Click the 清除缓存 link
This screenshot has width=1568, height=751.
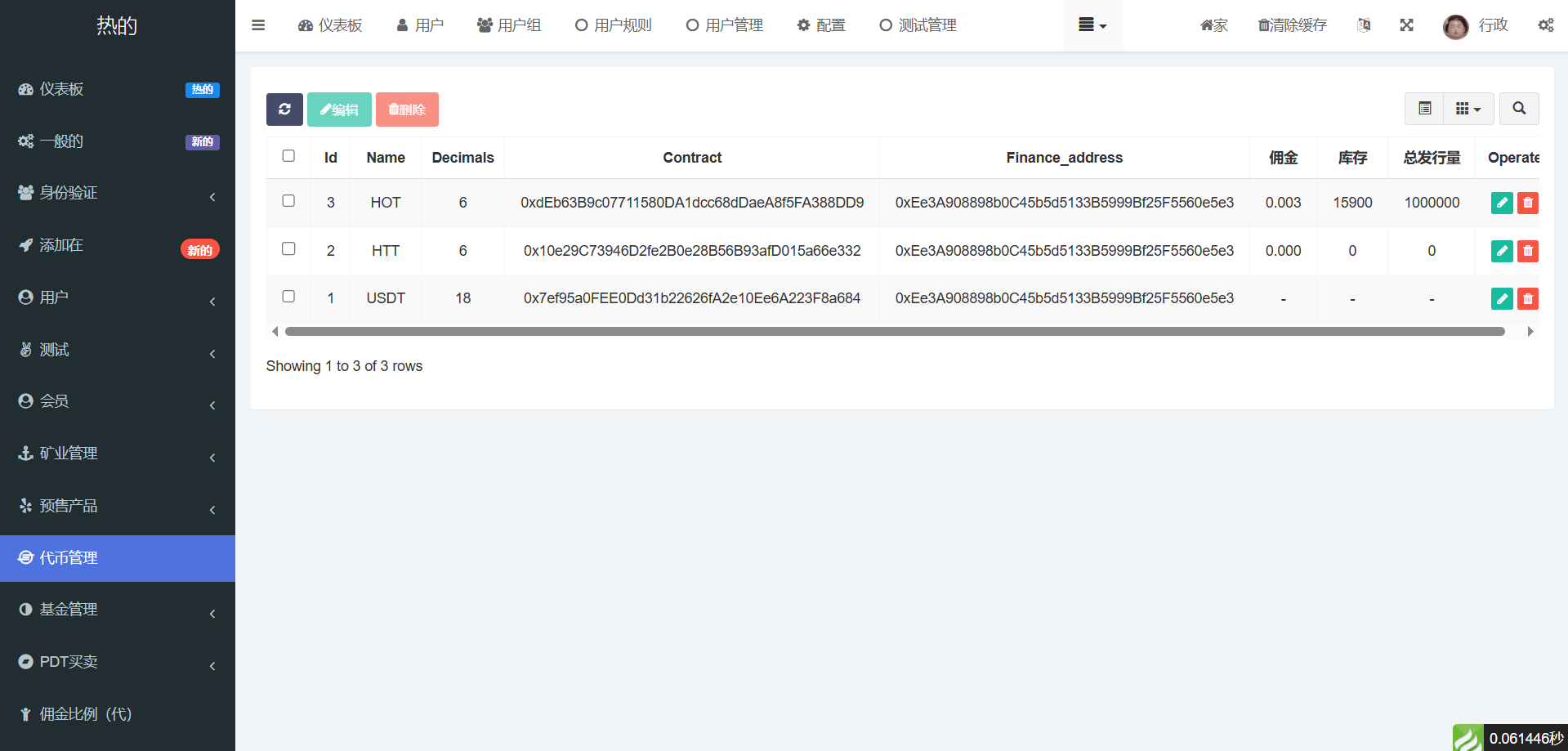[x=1292, y=25]
